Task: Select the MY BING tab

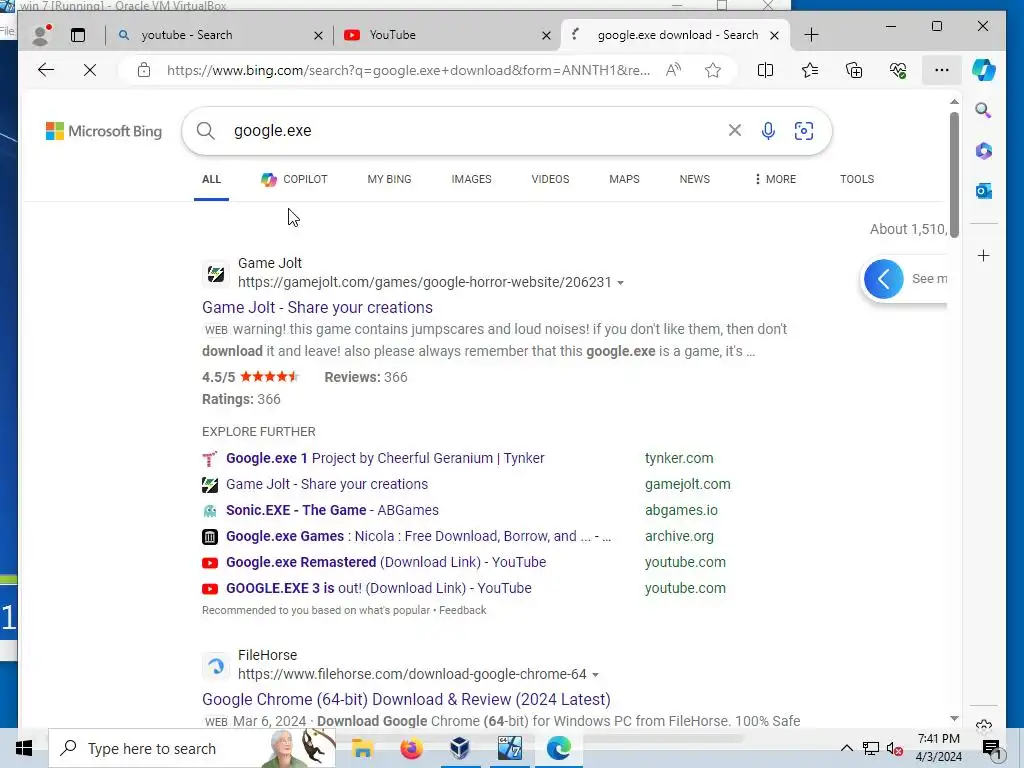Action: (389, 179)
